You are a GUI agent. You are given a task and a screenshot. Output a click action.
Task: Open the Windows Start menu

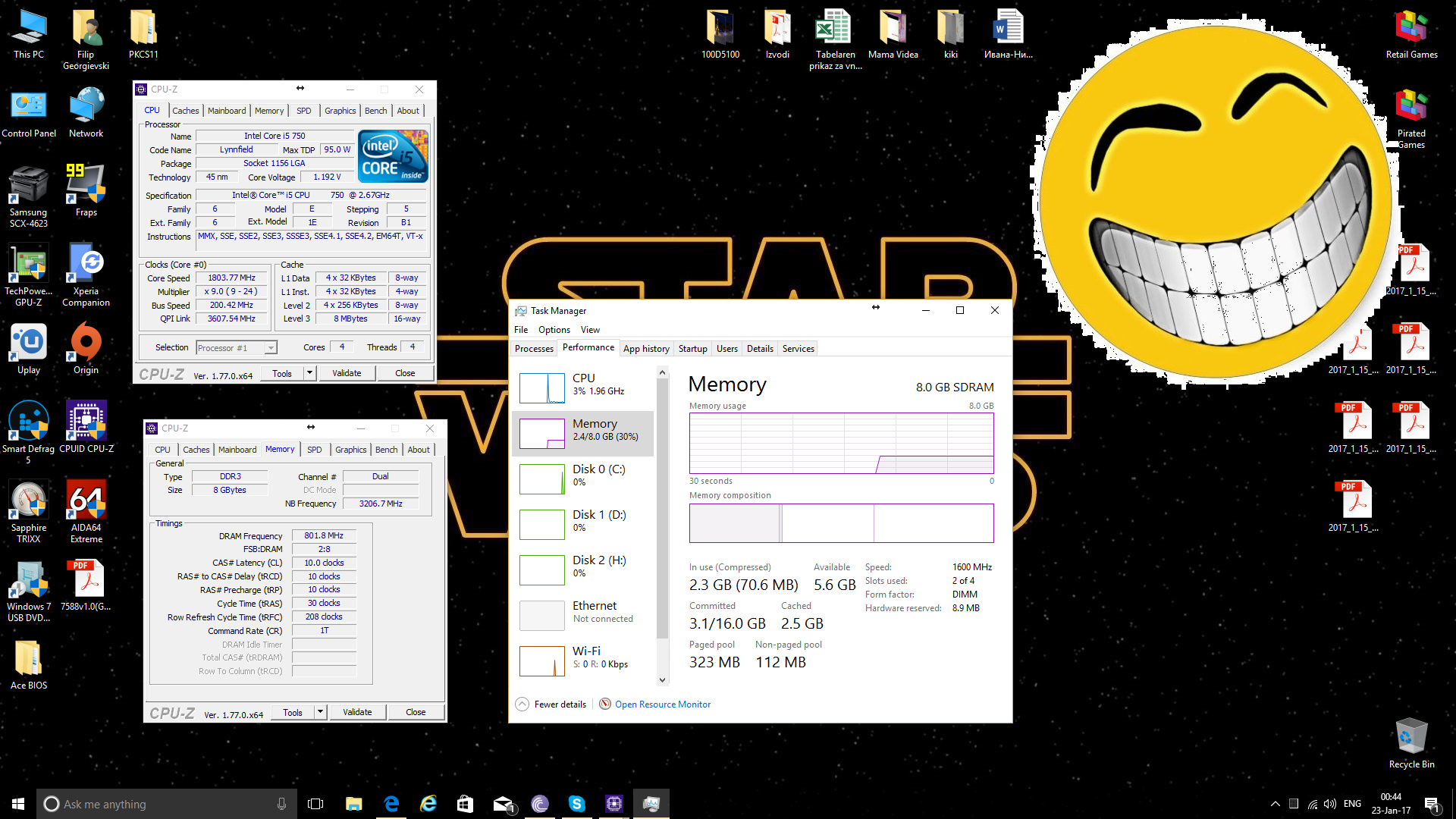pos(18,804)
